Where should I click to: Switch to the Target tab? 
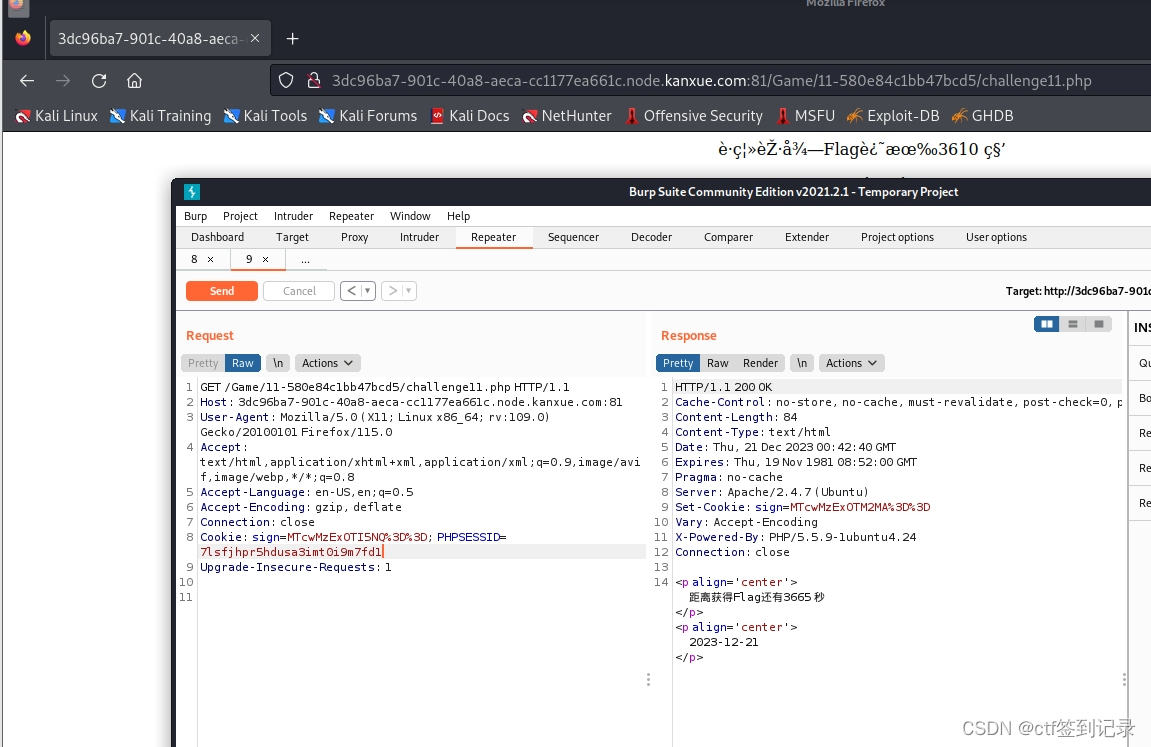(x=292, y=238)
